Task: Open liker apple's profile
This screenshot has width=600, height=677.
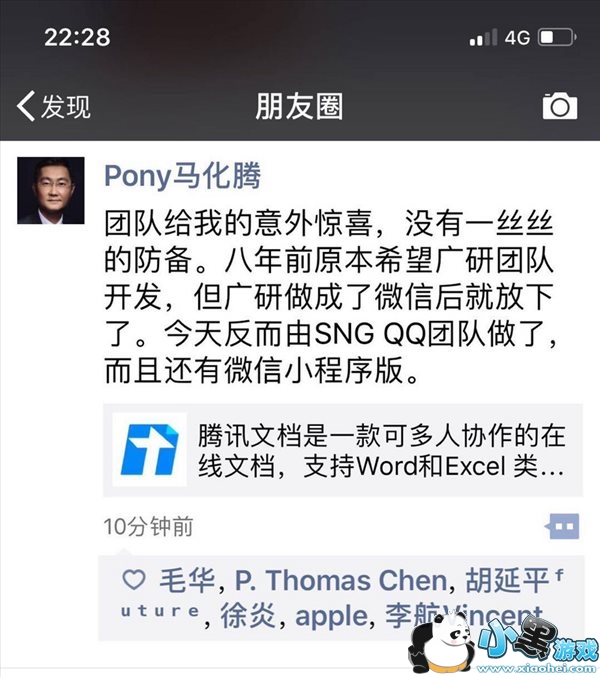Action: (331, 616)
